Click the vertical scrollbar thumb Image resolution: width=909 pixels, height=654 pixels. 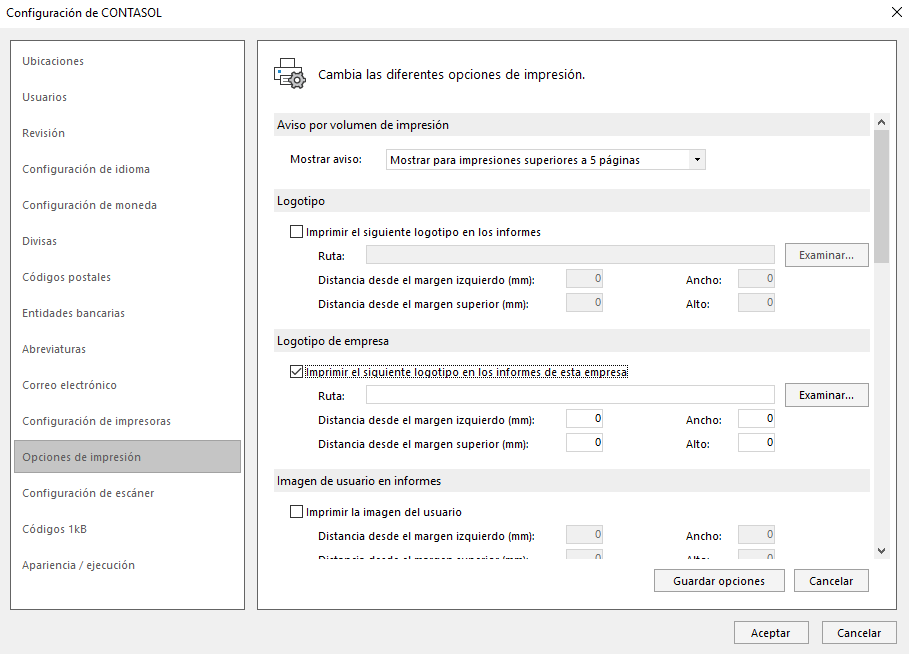pyautogui.click(x=881, y=196)
